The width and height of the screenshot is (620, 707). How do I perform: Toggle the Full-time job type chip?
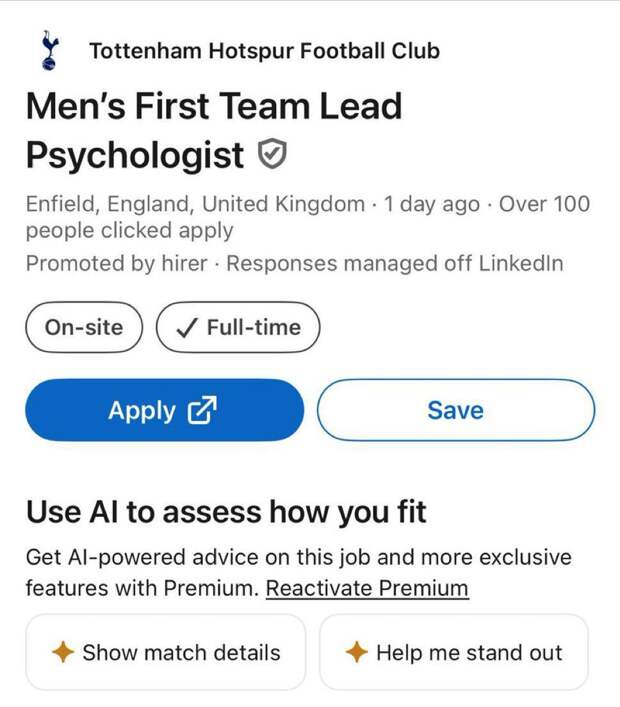238,328
